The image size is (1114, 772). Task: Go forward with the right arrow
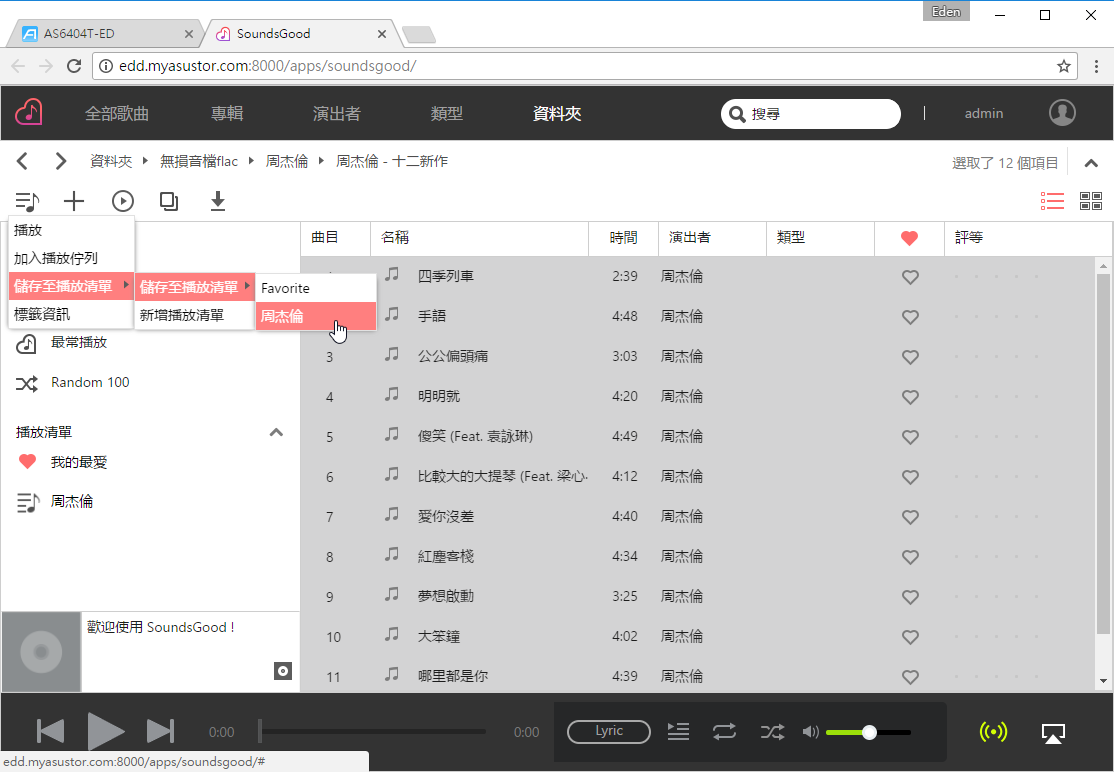click(x=61, y=161)
